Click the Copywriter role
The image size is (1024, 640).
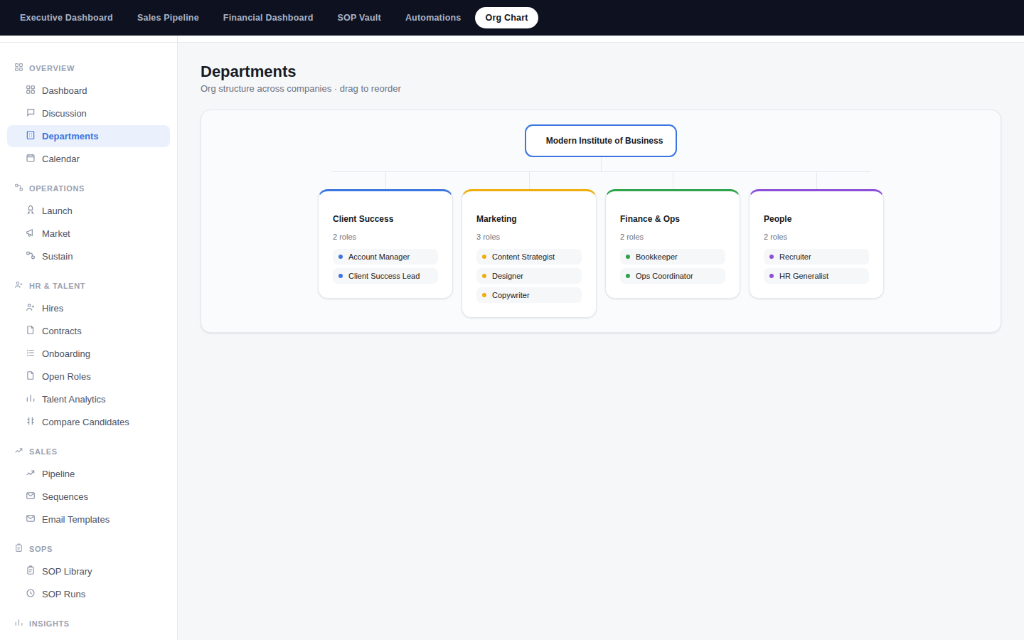coord(529,295)
